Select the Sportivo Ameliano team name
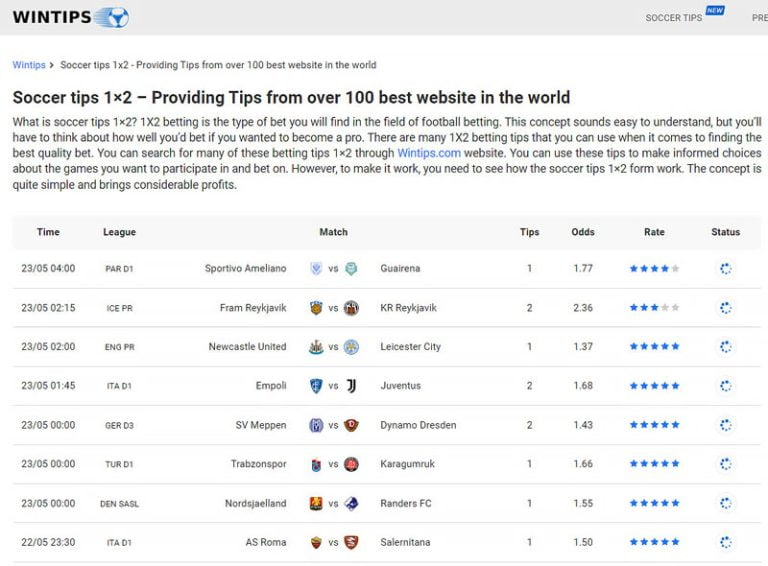Image resolution: width=768 pixels, height=566 pixels. click(245, 268)
